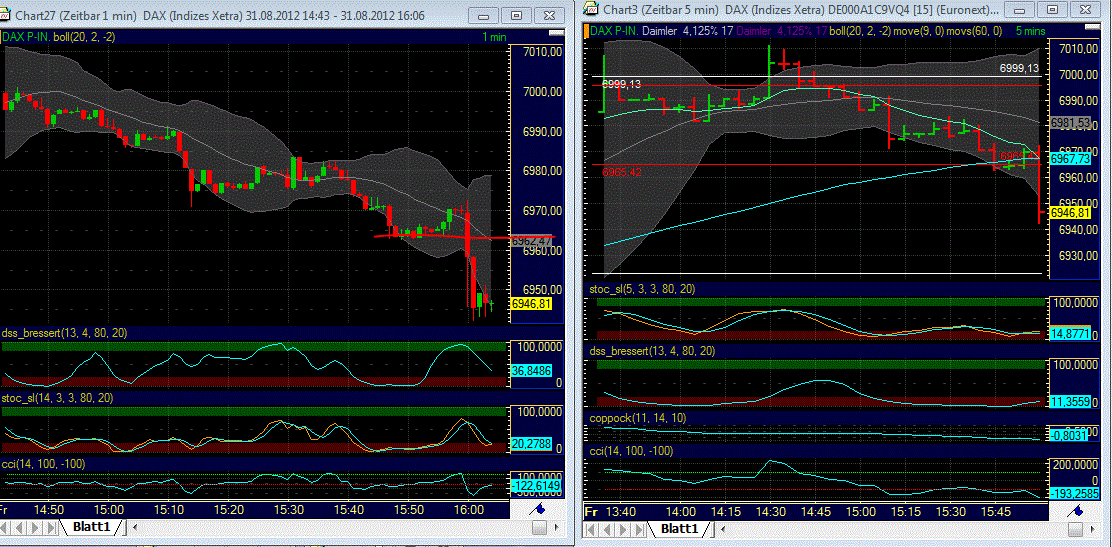
Task: Click yellow 6946,81 price tag in Chart3
Action: pyautogui.click(x=1071, y=212)
